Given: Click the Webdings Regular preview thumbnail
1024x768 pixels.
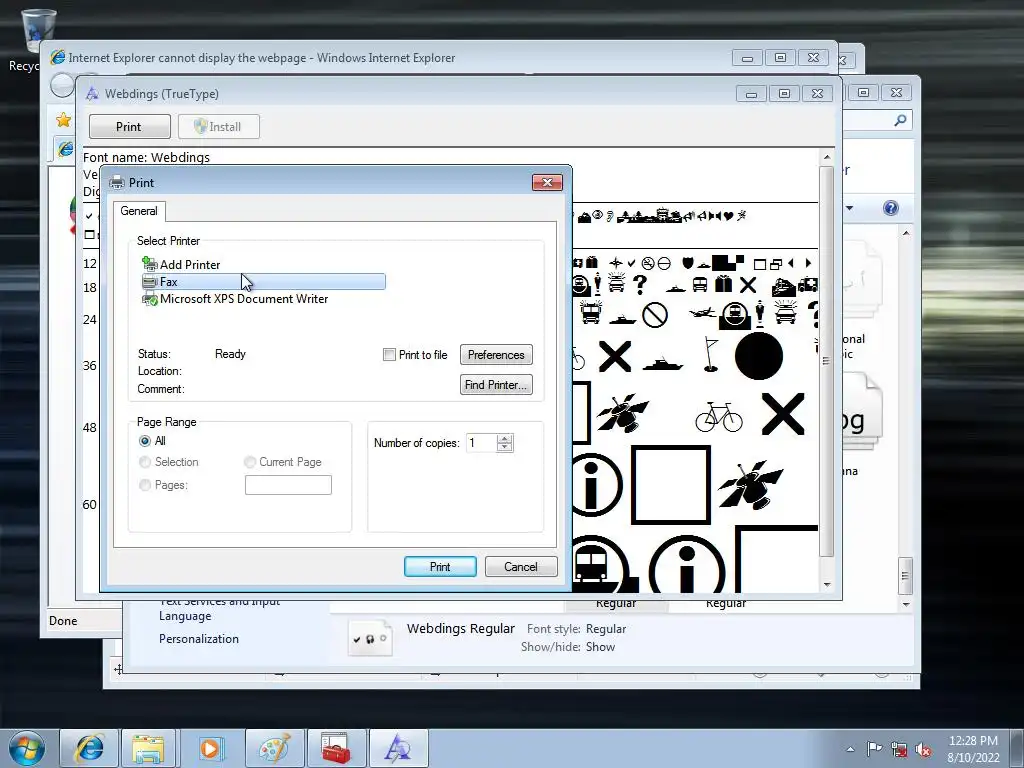Looking at the screenshot, I should 370,638.
